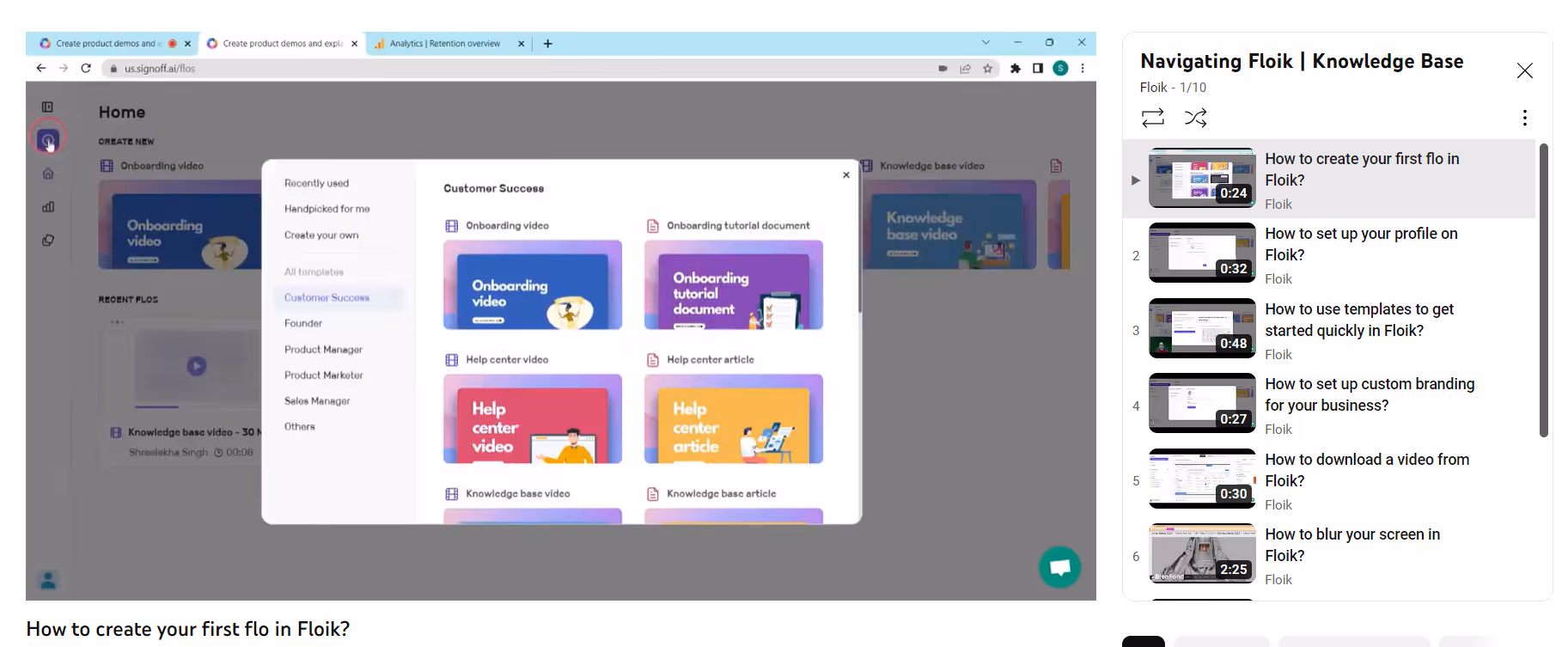Select 'Others' template category
This screenshot has width=1568, height=647.
(x=300, y=427)
